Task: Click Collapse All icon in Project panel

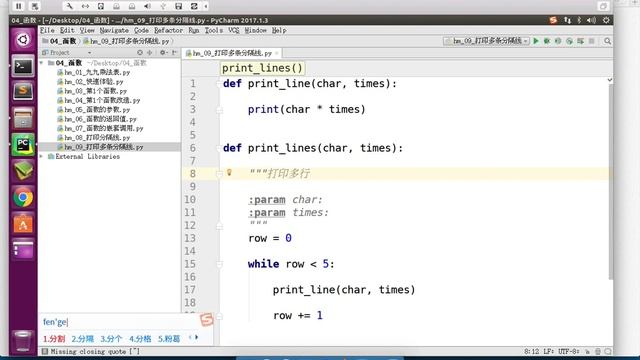Action: point(150,53)
